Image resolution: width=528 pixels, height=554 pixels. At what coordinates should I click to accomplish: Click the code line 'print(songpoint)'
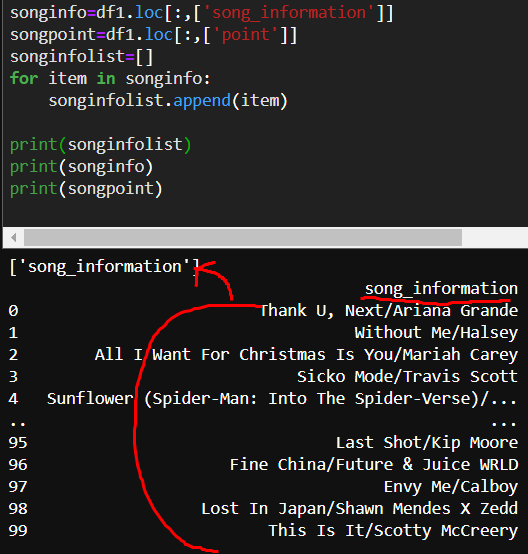(86, 189)
